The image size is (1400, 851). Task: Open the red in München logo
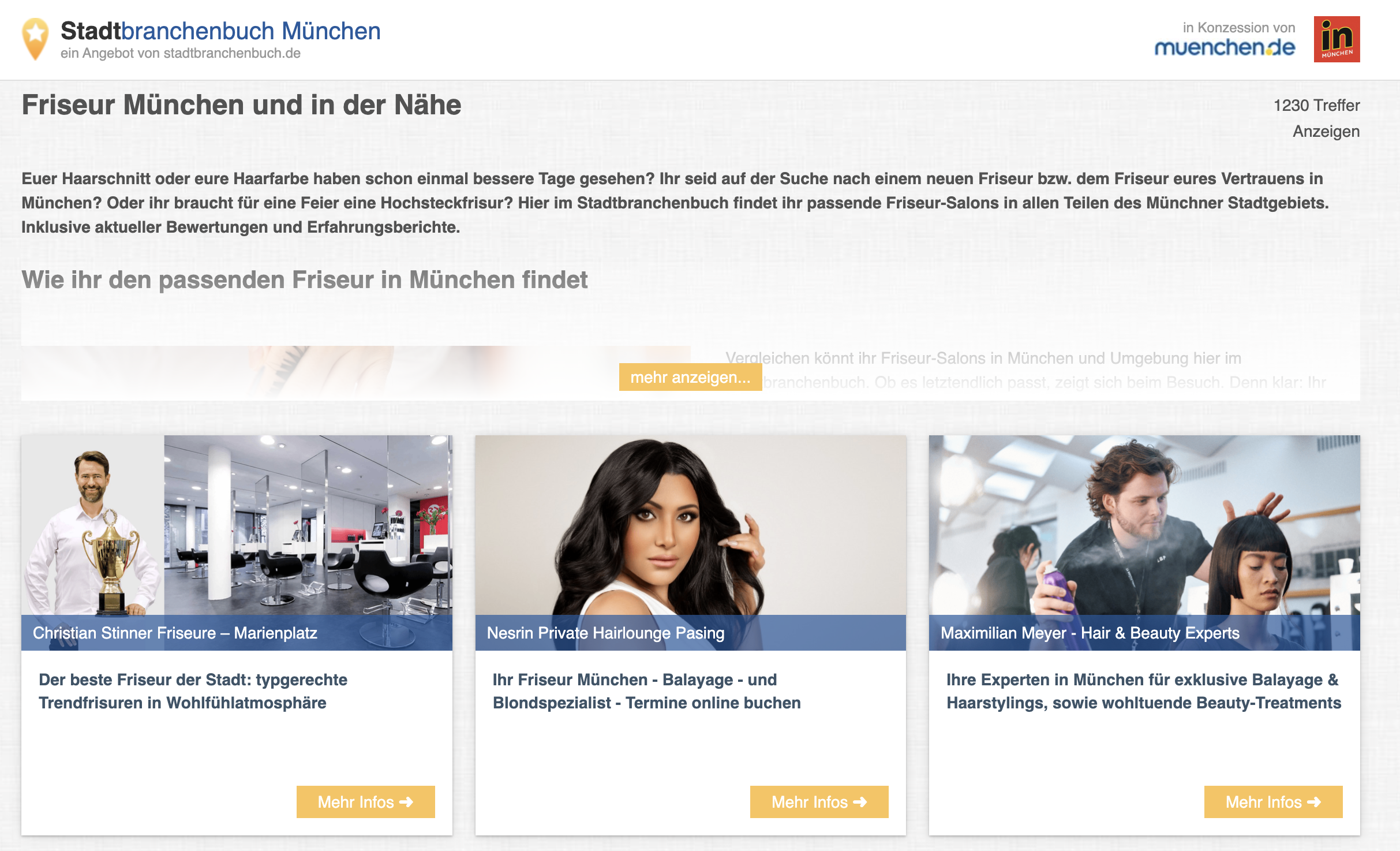point(1337,39)
